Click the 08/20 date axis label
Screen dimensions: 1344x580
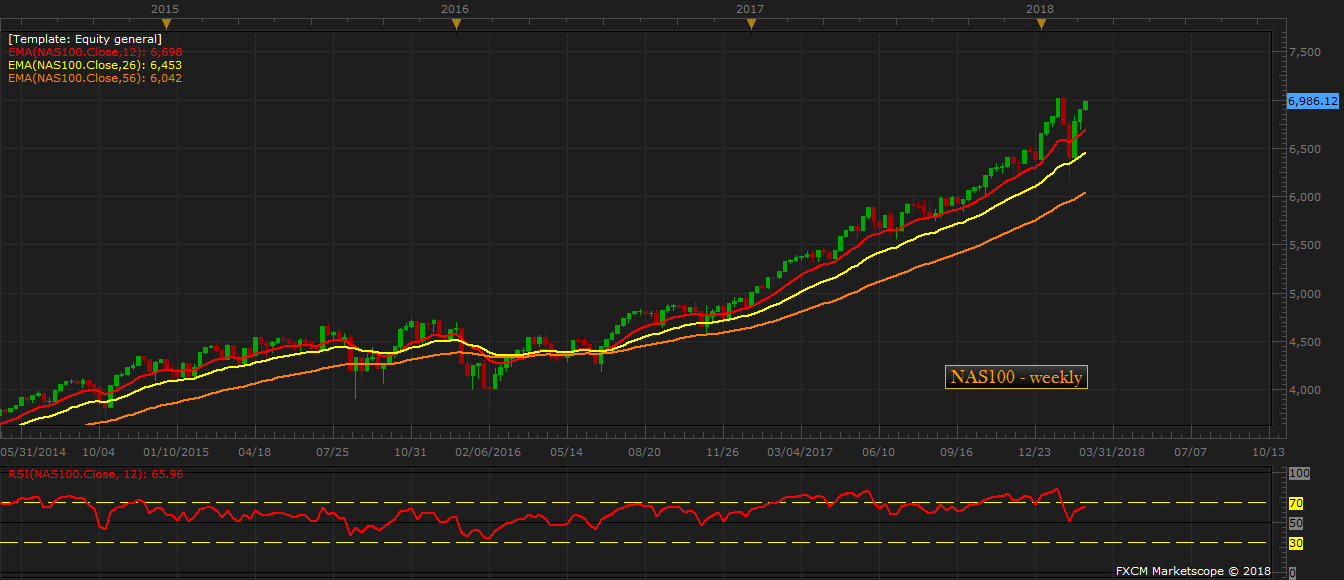[x=644, y=452]
